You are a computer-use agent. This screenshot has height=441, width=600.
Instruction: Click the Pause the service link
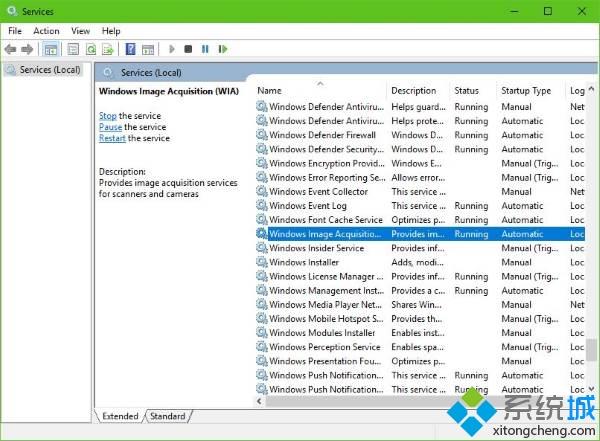[x=110, y=127]
